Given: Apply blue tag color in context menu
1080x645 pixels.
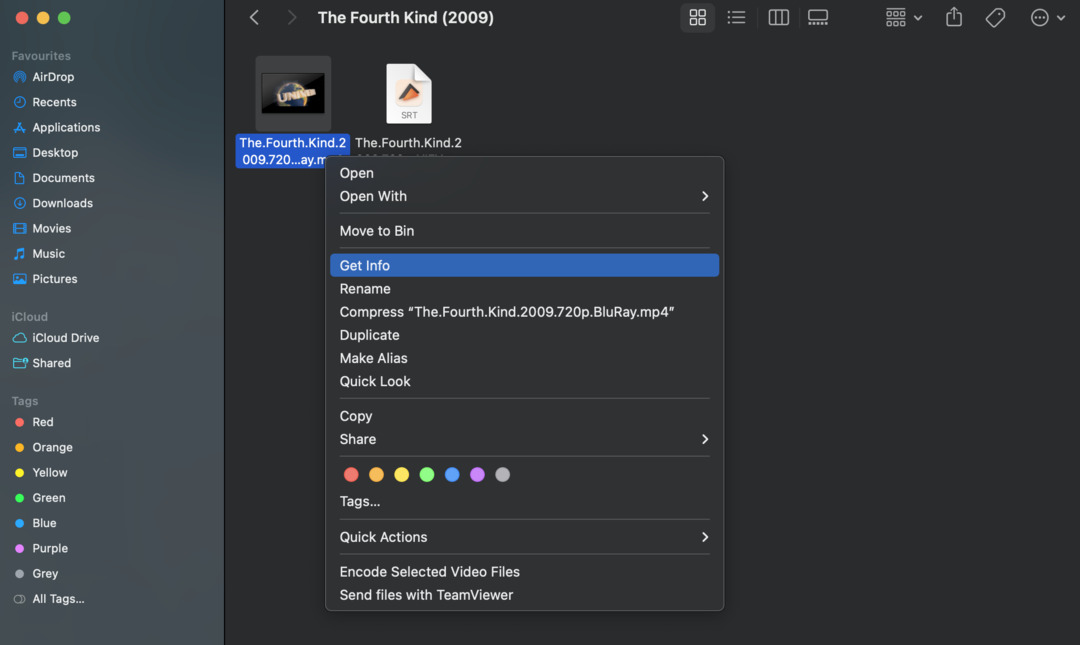Looking at the screenshot, I should click(452, 475).
